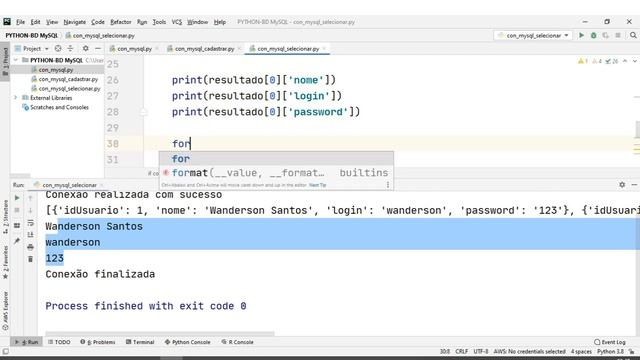Screen dimensions: 640x360
Task: Open Search Everywhere magnifier icon
Action: pyautogui.click(x=633, y=36)
